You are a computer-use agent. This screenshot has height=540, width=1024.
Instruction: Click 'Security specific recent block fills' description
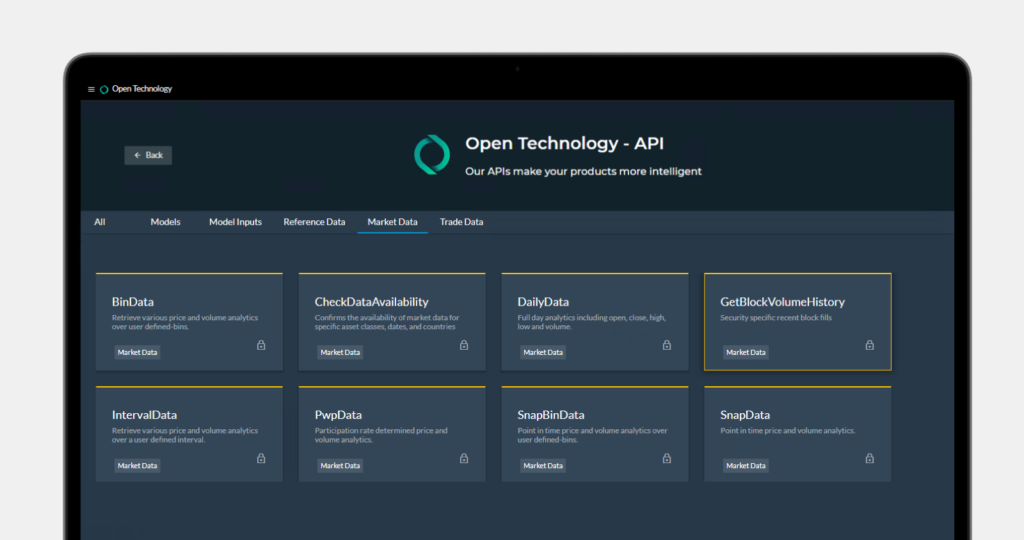(x=776, y=318)
